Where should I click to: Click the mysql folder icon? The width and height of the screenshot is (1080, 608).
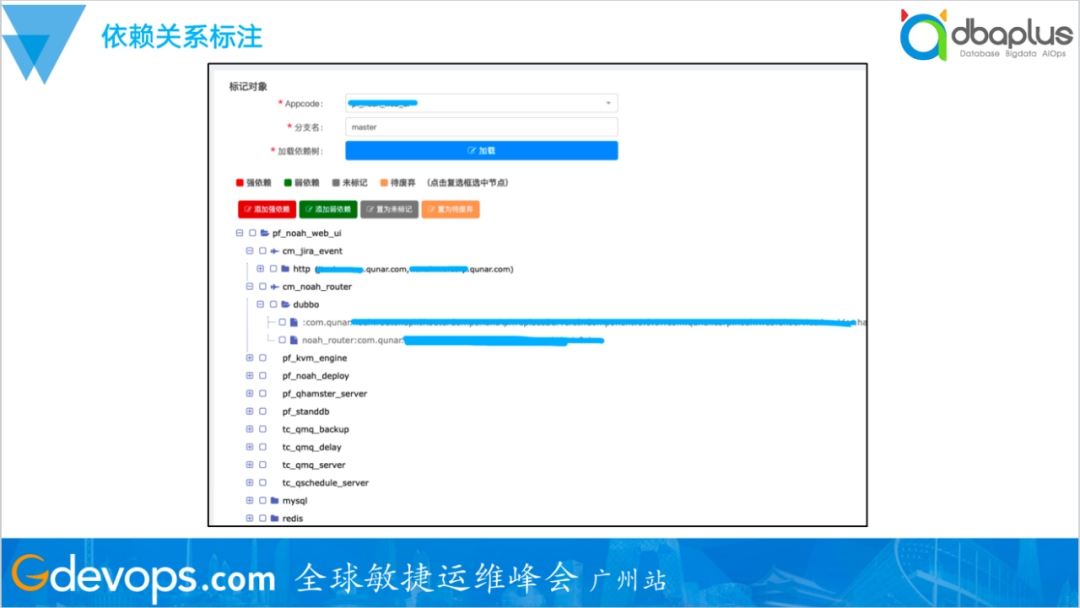point(274,500)
